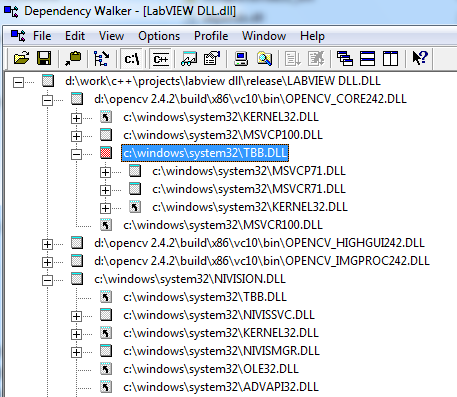Click the Open file toolbar icon
Image resolution: width=457 pixels, height=397 pixels.
tap(22, 59)
